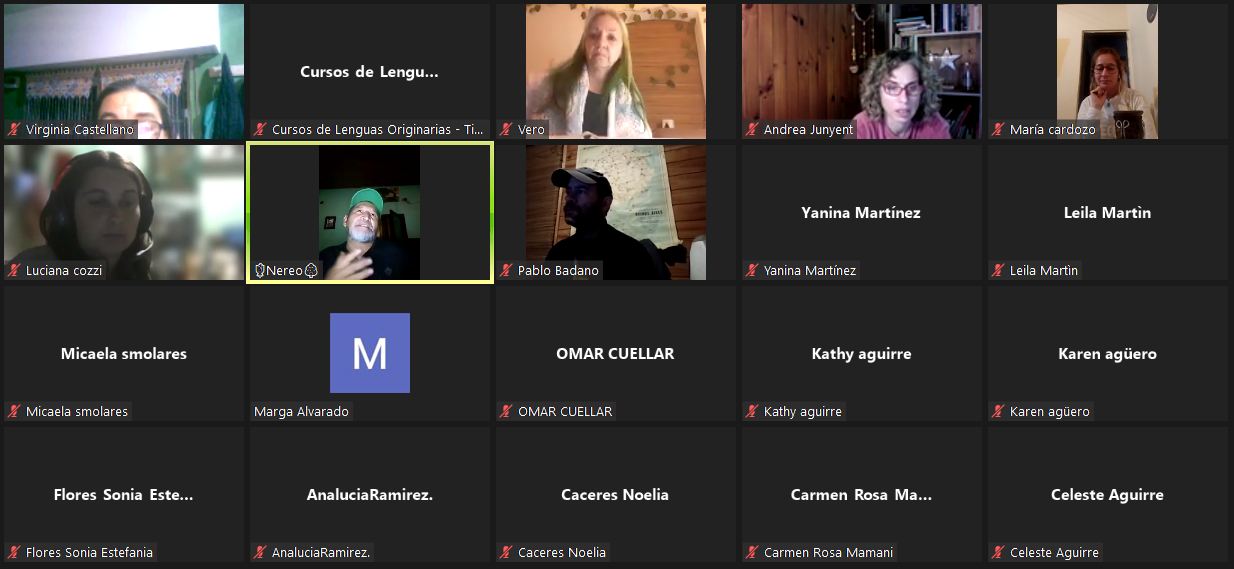The width and height of the screenshot is (1234, 569).
Task: Click the Leila Martìn participant tile
Action: click(x=1107, y=212)
